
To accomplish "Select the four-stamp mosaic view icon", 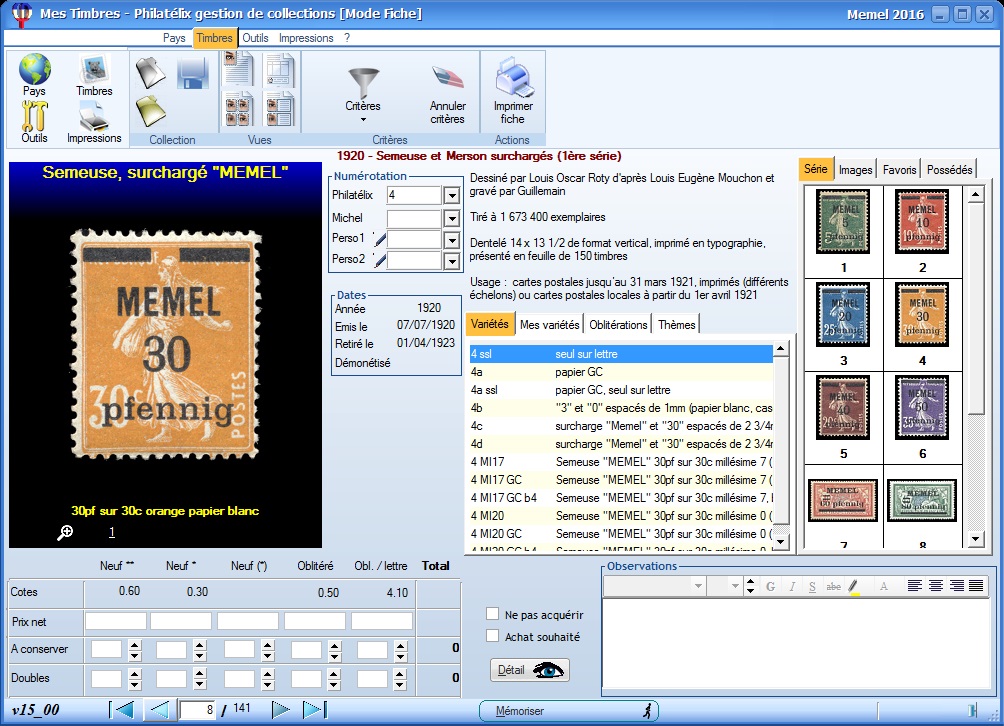I will tap(239, 109).
